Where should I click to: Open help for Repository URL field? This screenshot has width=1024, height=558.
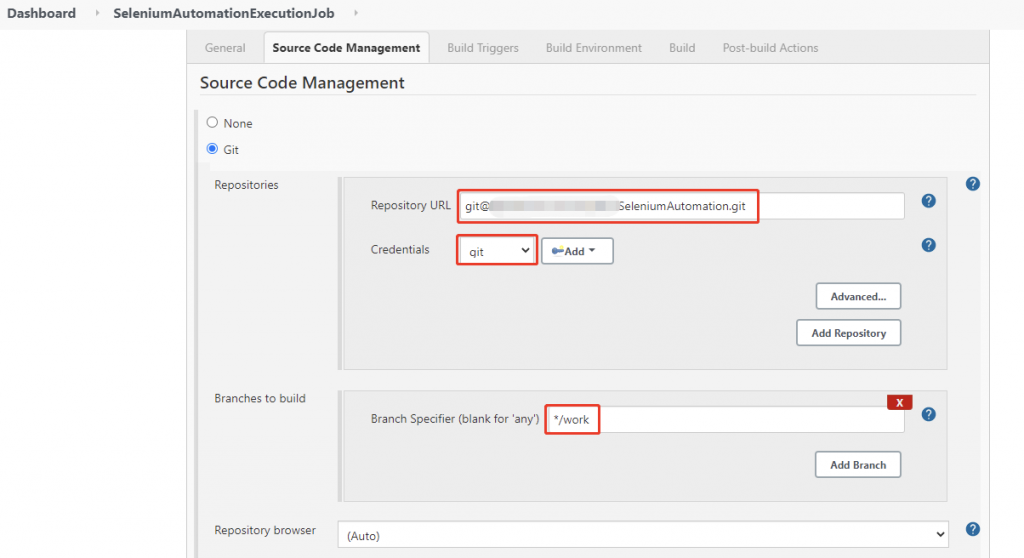click(x=928, y=201)
